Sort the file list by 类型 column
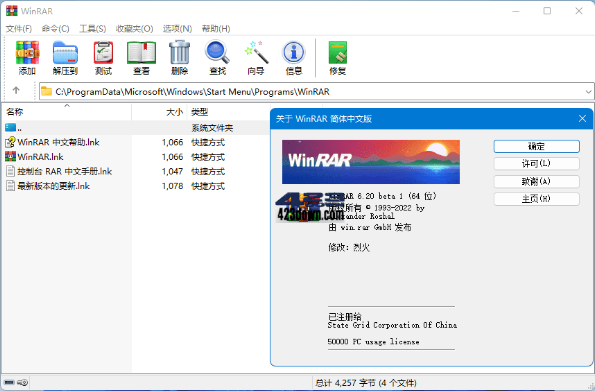595x391 pixels. click(x=229, y=112)
